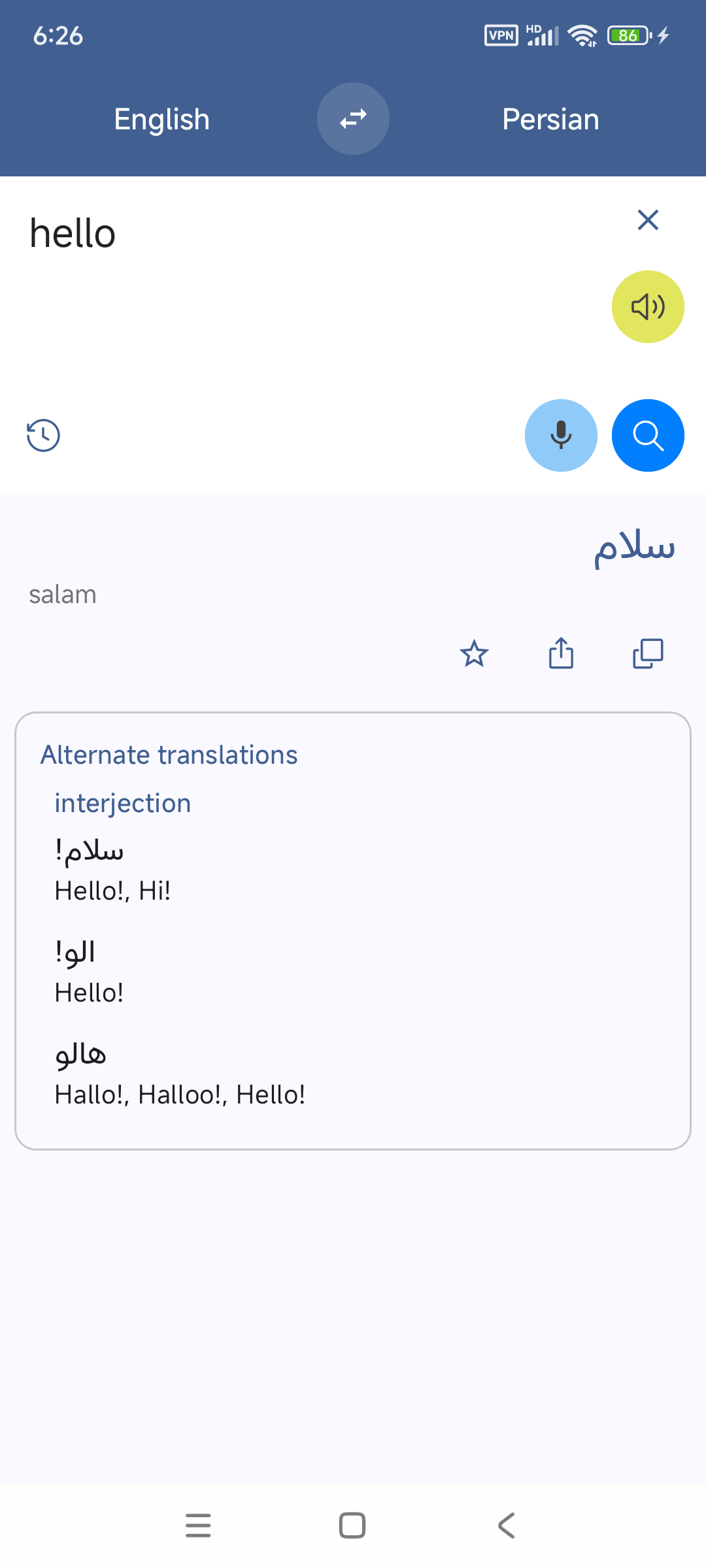Image resolution: width=706 pixels, height=1568 pixels.
Task: Swap English and Persian languages
Action: pos(353,119)
